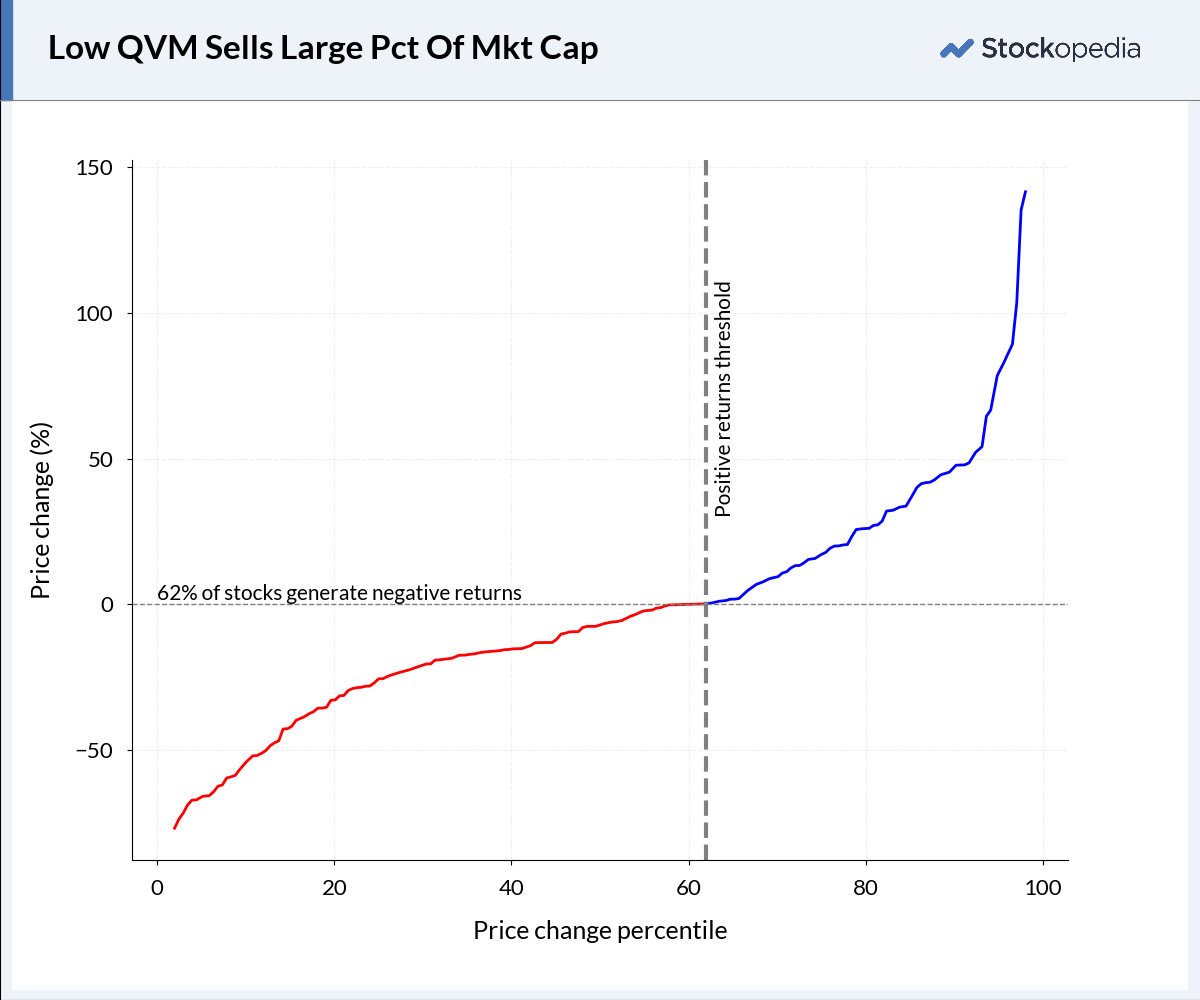Click the '62% of stocks generate negative returns' annotation

pyautogui.click(x=340, y=592)
